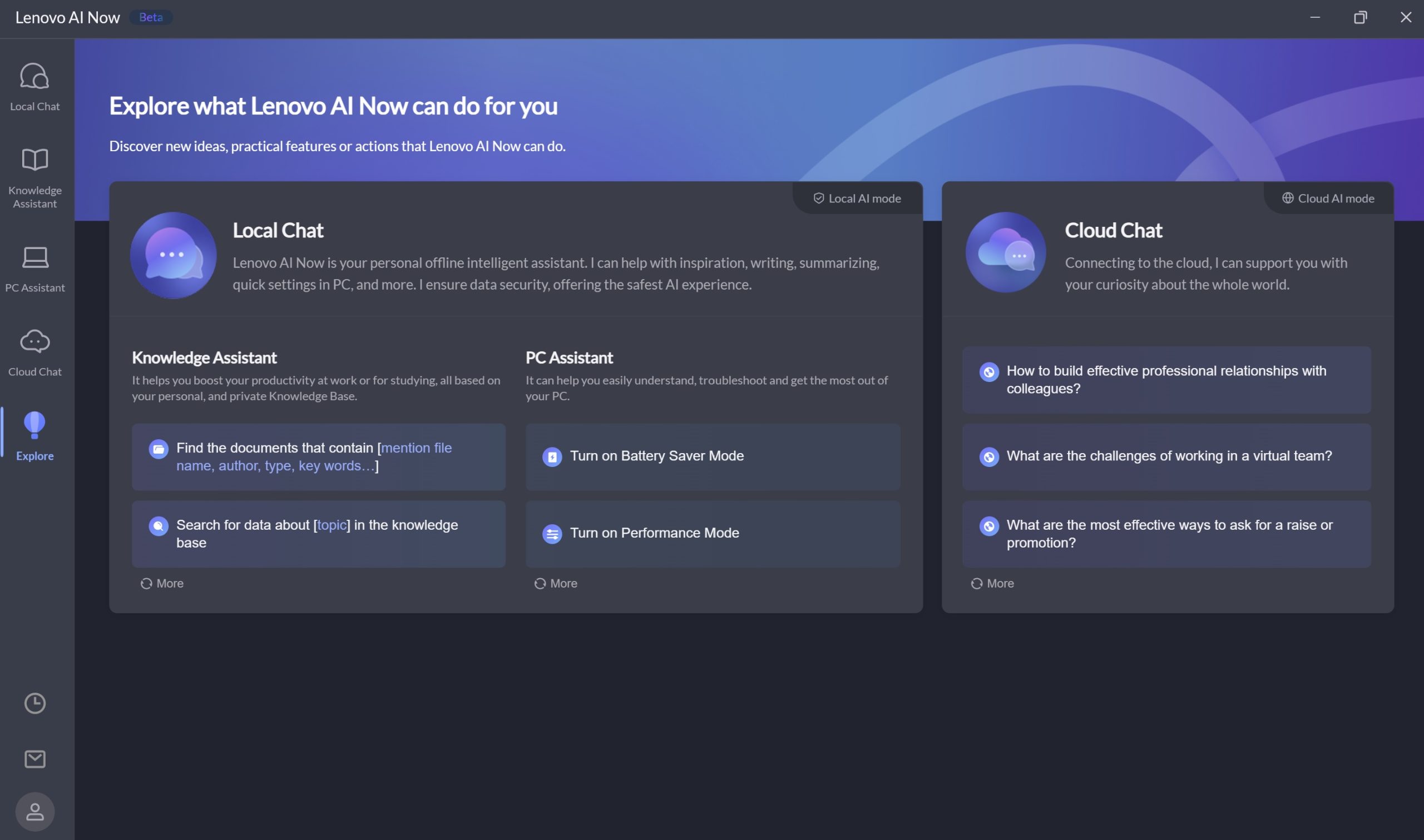The image size is (1424, 840).
Task: Click the large Local Chat bubble icon
Action: (173, 255)
